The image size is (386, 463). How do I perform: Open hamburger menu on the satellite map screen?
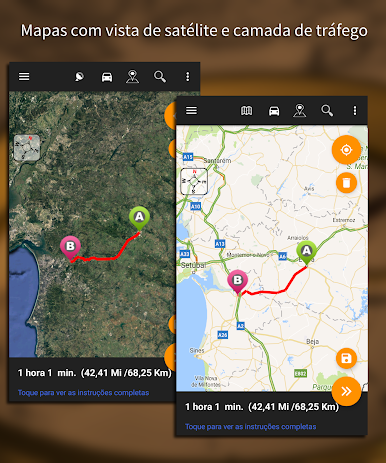coord(24,77)
